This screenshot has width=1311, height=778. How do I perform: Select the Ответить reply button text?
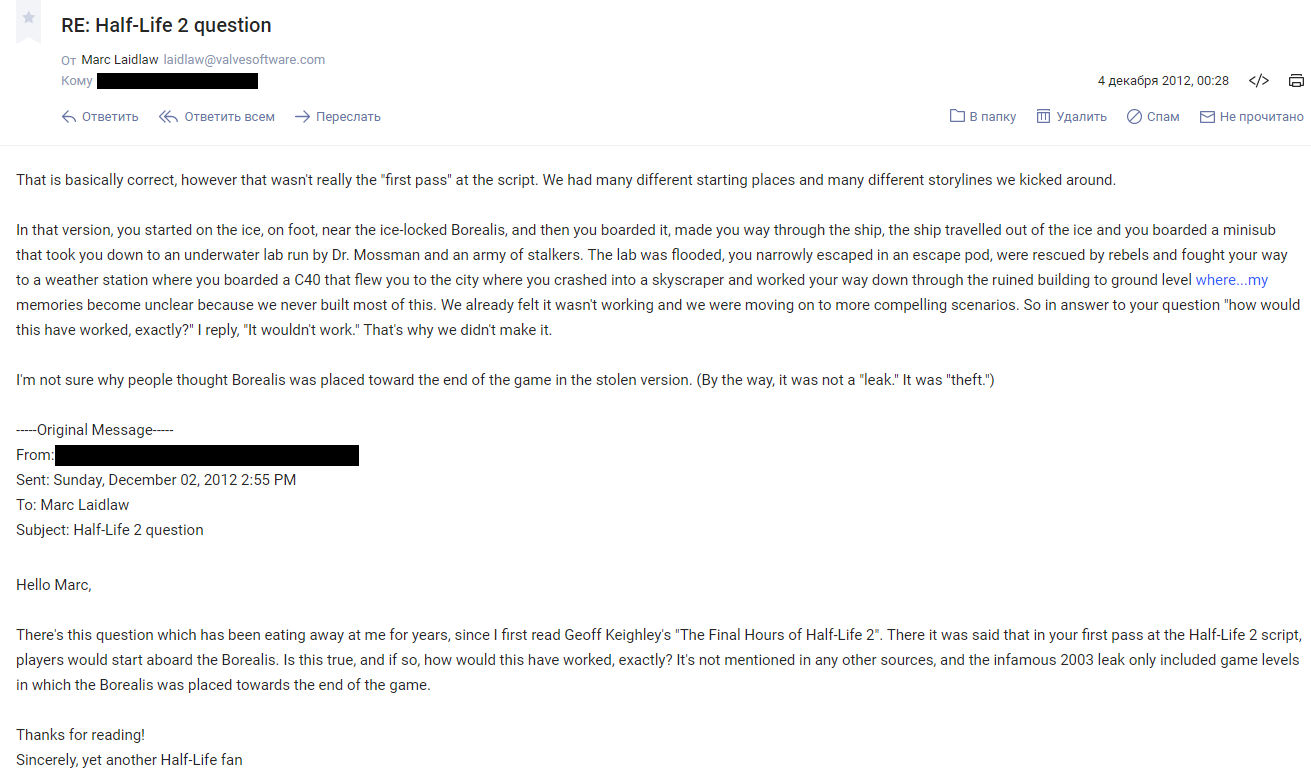(110, 117)
